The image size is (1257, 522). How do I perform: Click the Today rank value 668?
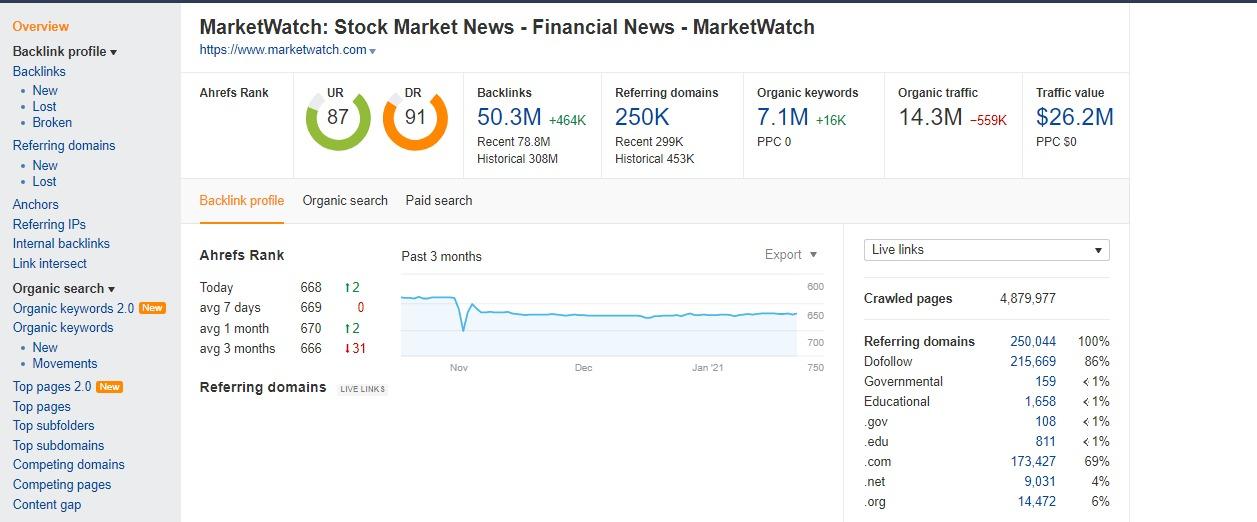(311, 287)
